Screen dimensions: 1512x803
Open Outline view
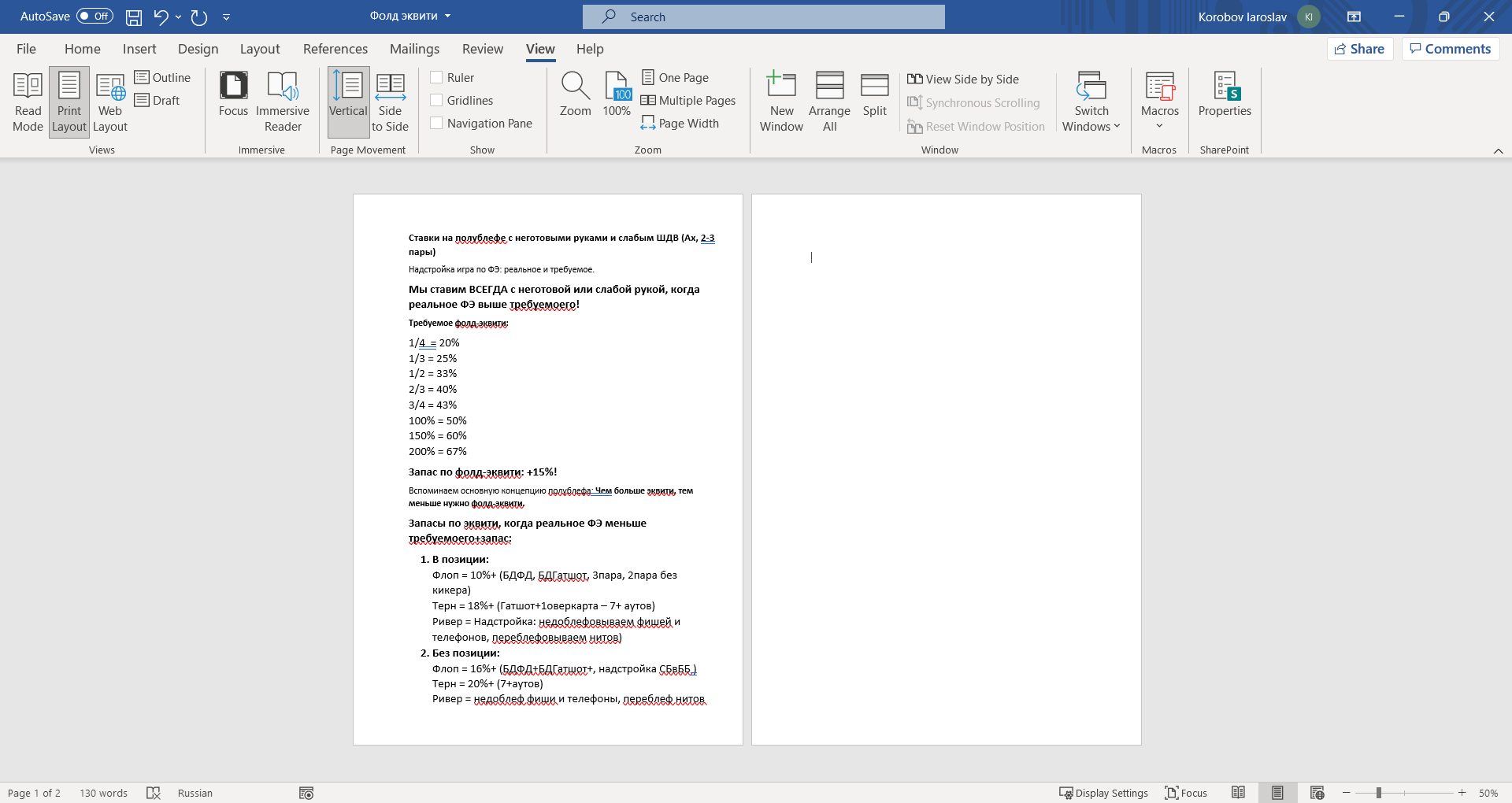pos(163,77)
